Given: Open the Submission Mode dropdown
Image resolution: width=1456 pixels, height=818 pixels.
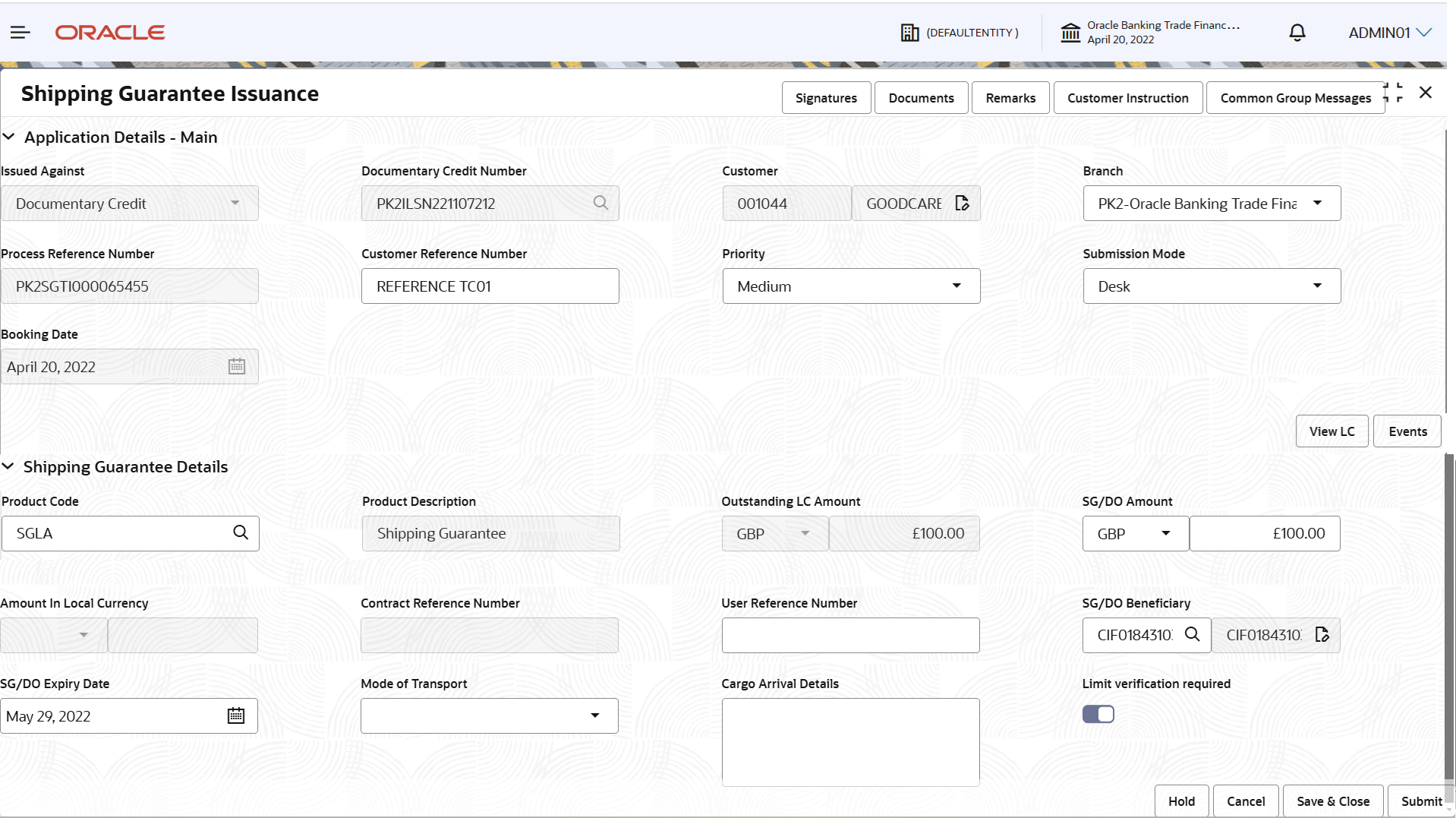Looking at the screenshot, I should click(1317, 286).
